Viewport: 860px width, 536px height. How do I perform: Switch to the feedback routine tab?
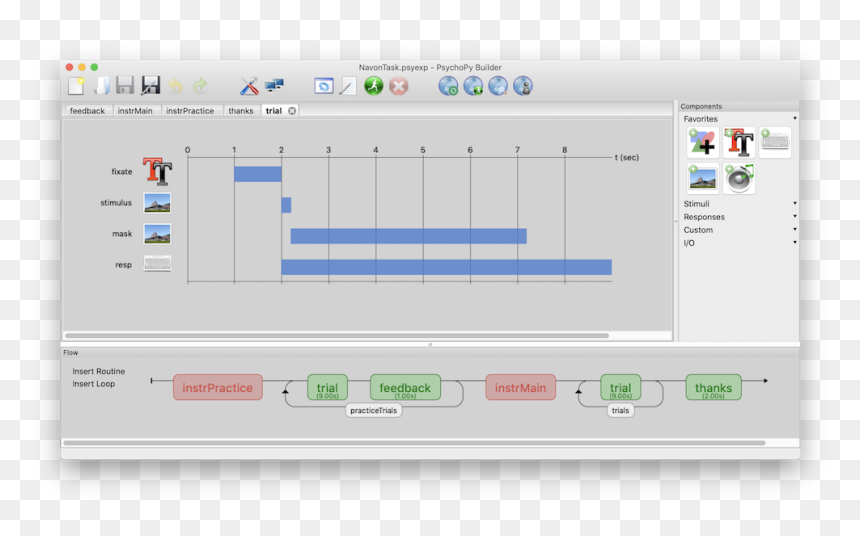pyautogui.click(x=87, y=110)
